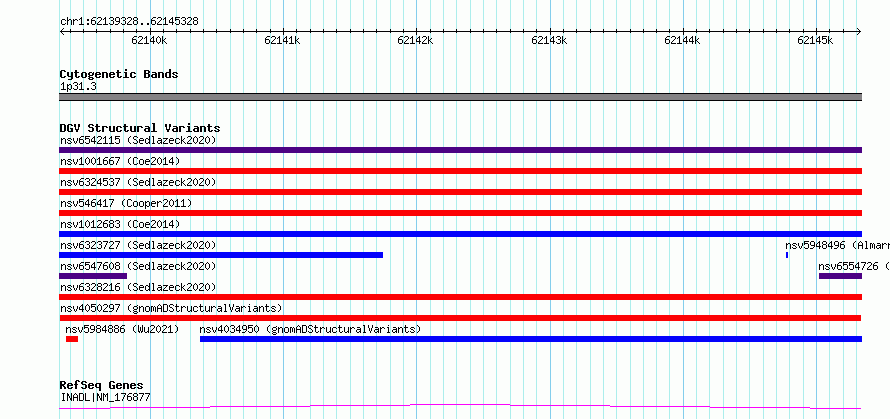Screen dimensions: 890x419
Task: Click the chr1:62139328..62145328 region label
Action: 129,22
